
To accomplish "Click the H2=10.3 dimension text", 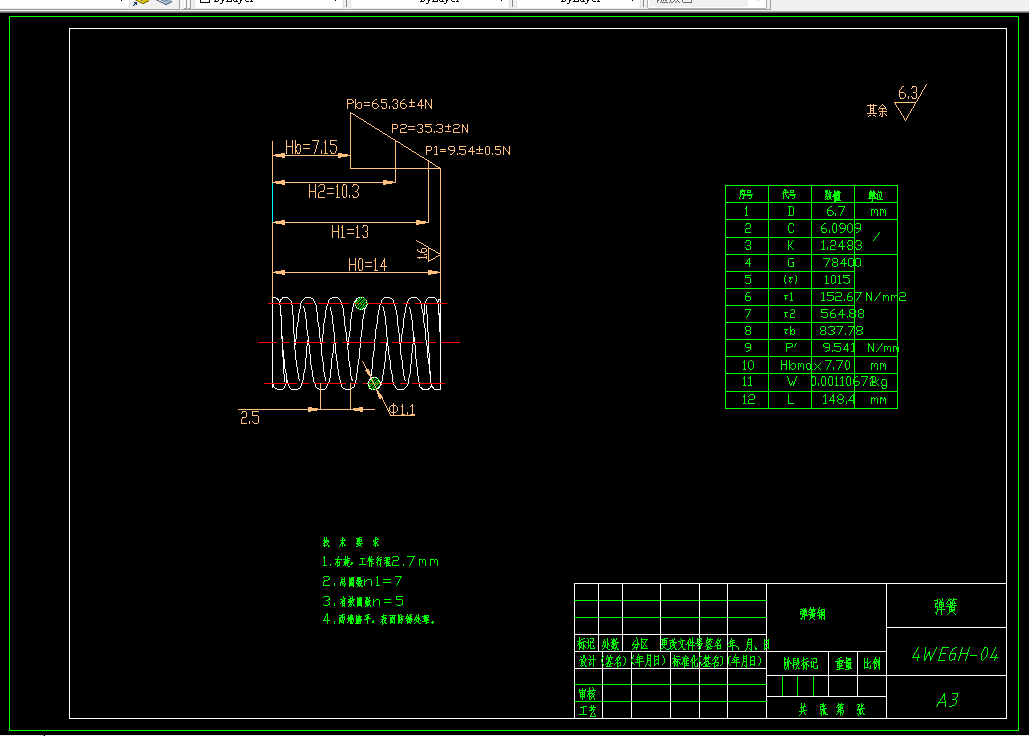I will (334, 191).
